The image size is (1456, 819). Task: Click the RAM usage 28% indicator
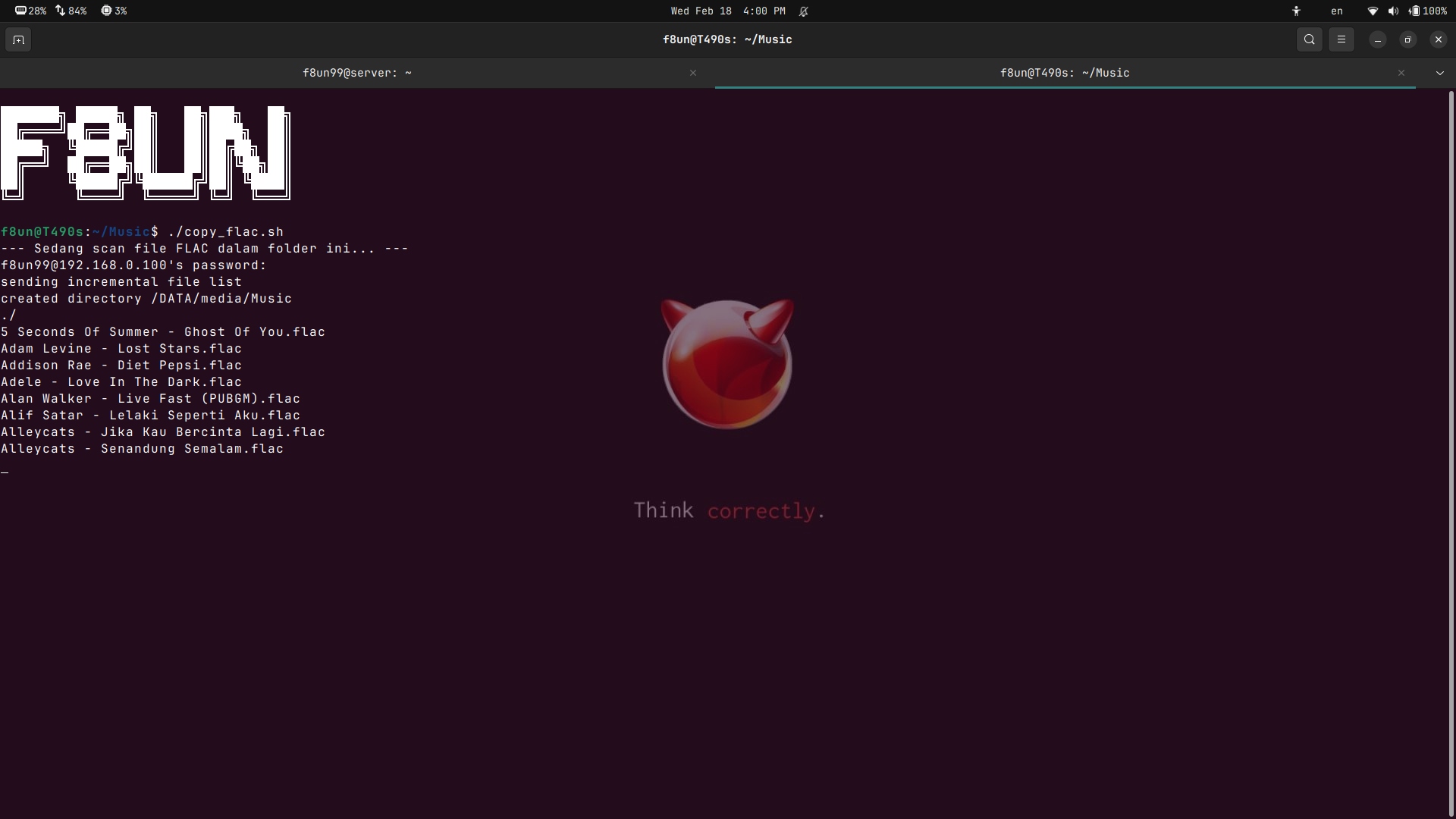tap(31, 11)
